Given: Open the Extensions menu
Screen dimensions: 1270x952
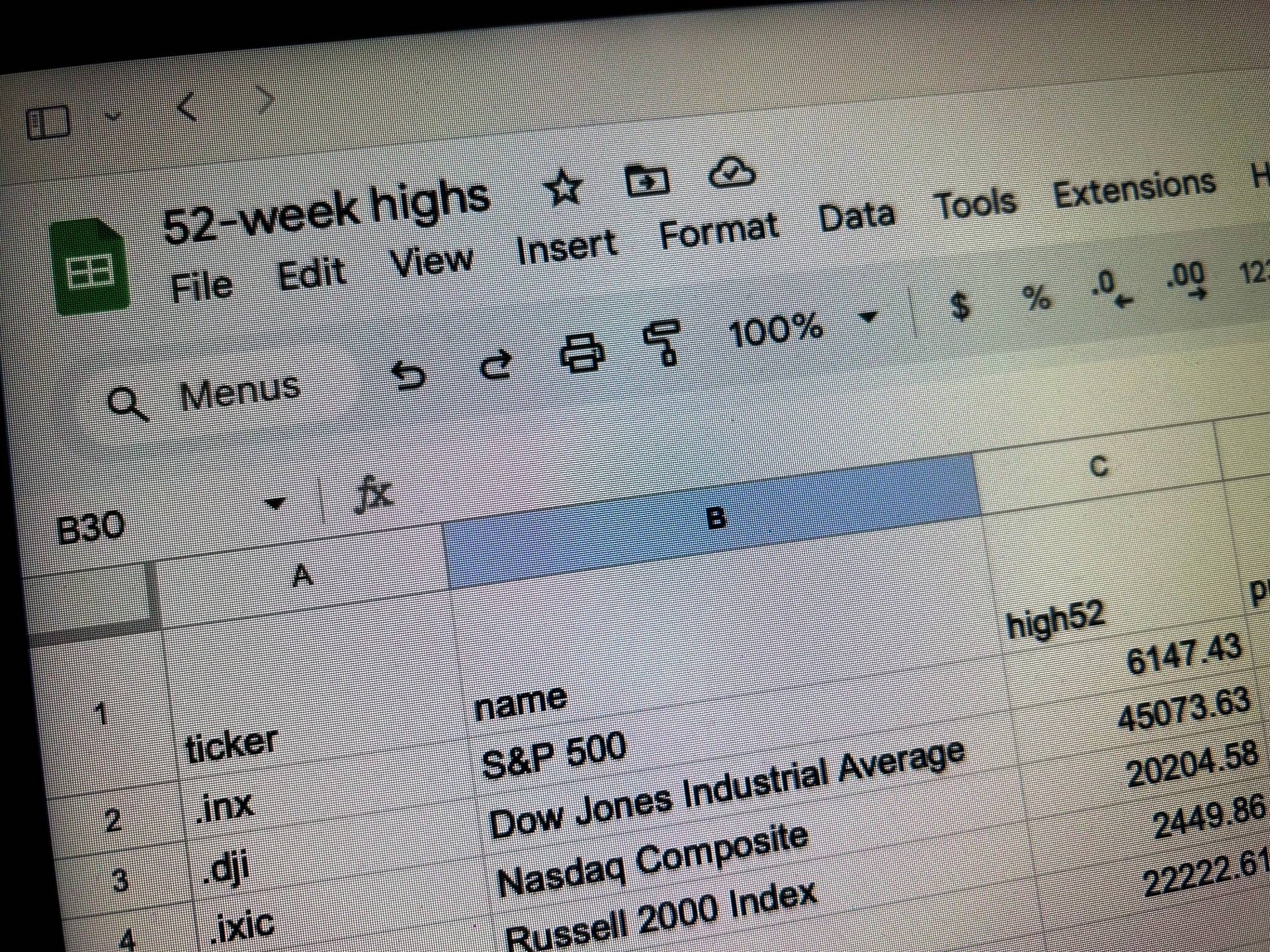Looking at the screenshot, I should pos(1134,188).
